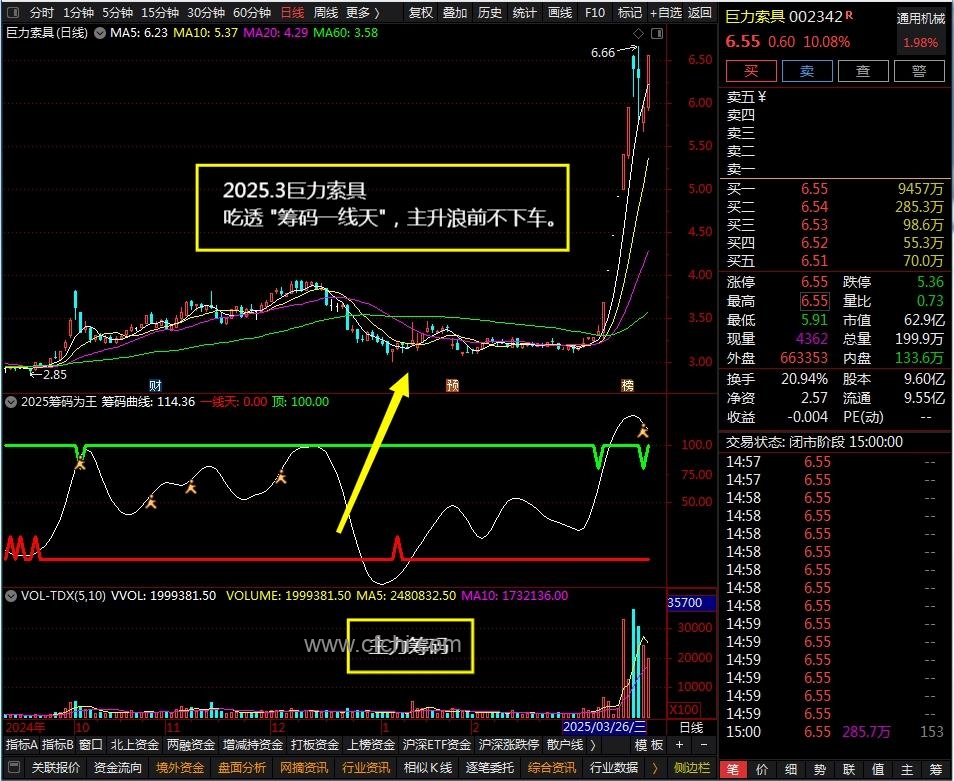Select the 两融资金 indicator tab

click(x=190, y=745)
